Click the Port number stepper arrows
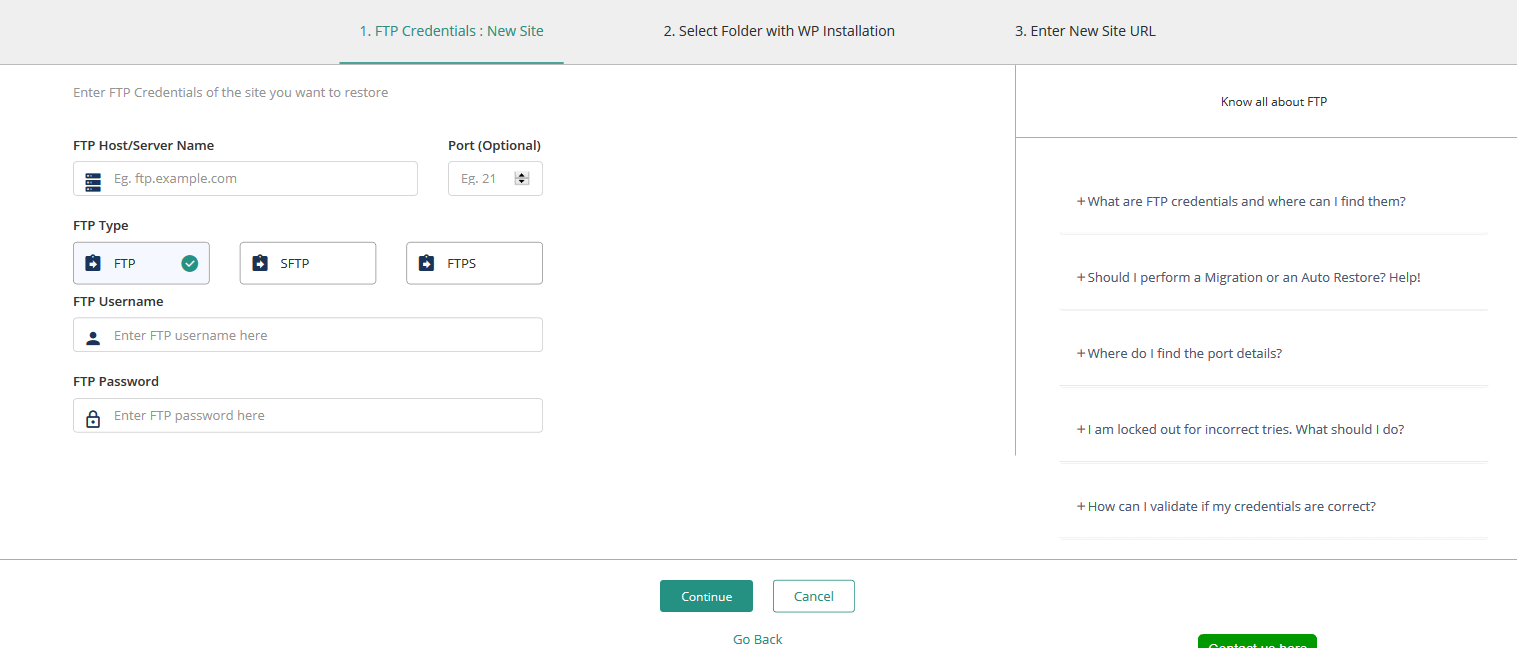 point(521,179)
